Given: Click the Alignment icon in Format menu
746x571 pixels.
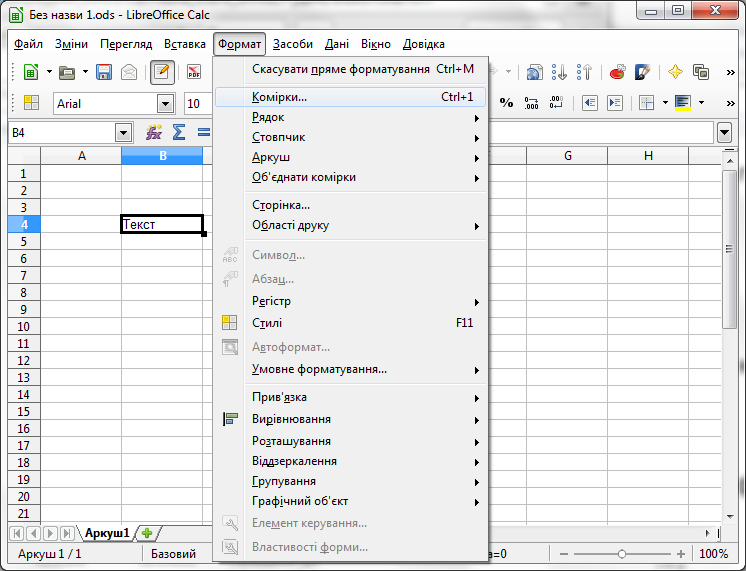Looking at the screenshot, I should [230, 419].
